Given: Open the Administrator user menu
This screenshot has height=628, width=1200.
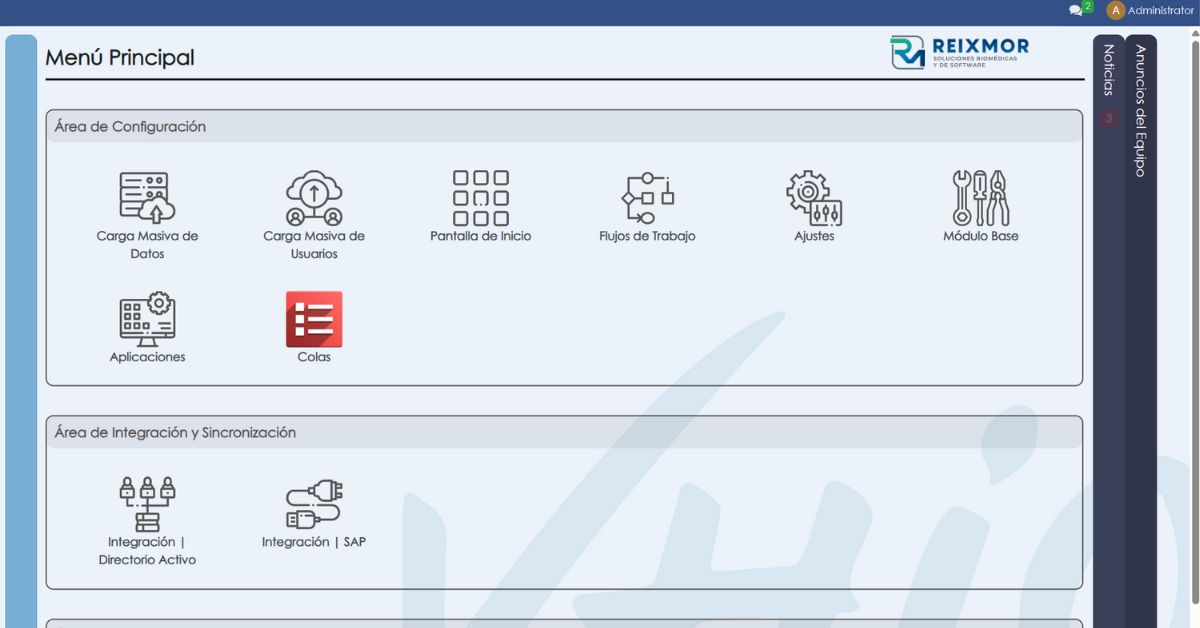Looking at the screenshot, I should tap(1160, 10).
